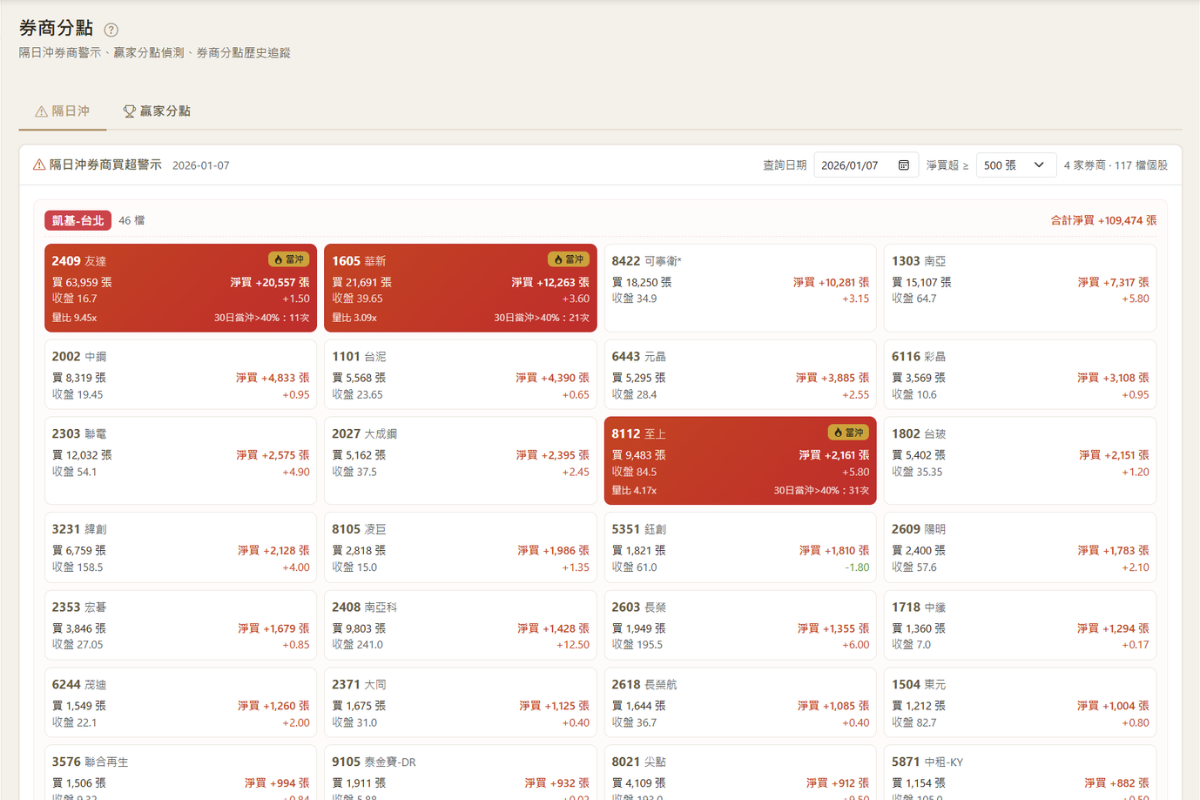Select the 2303 聯電 stock card
Image resolution: width=1200 pixels, height=800 pixels.
[180, 460]
